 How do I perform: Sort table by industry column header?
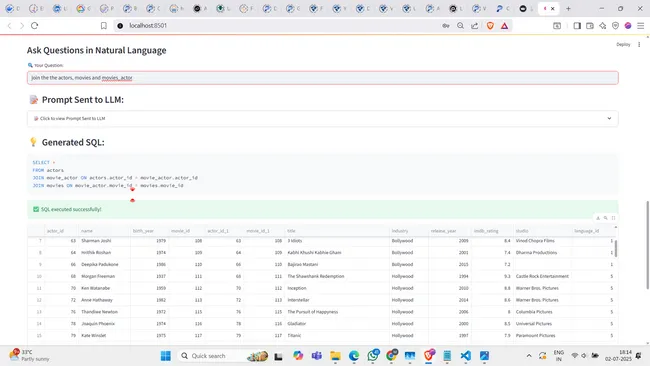[x=408, y=231]
